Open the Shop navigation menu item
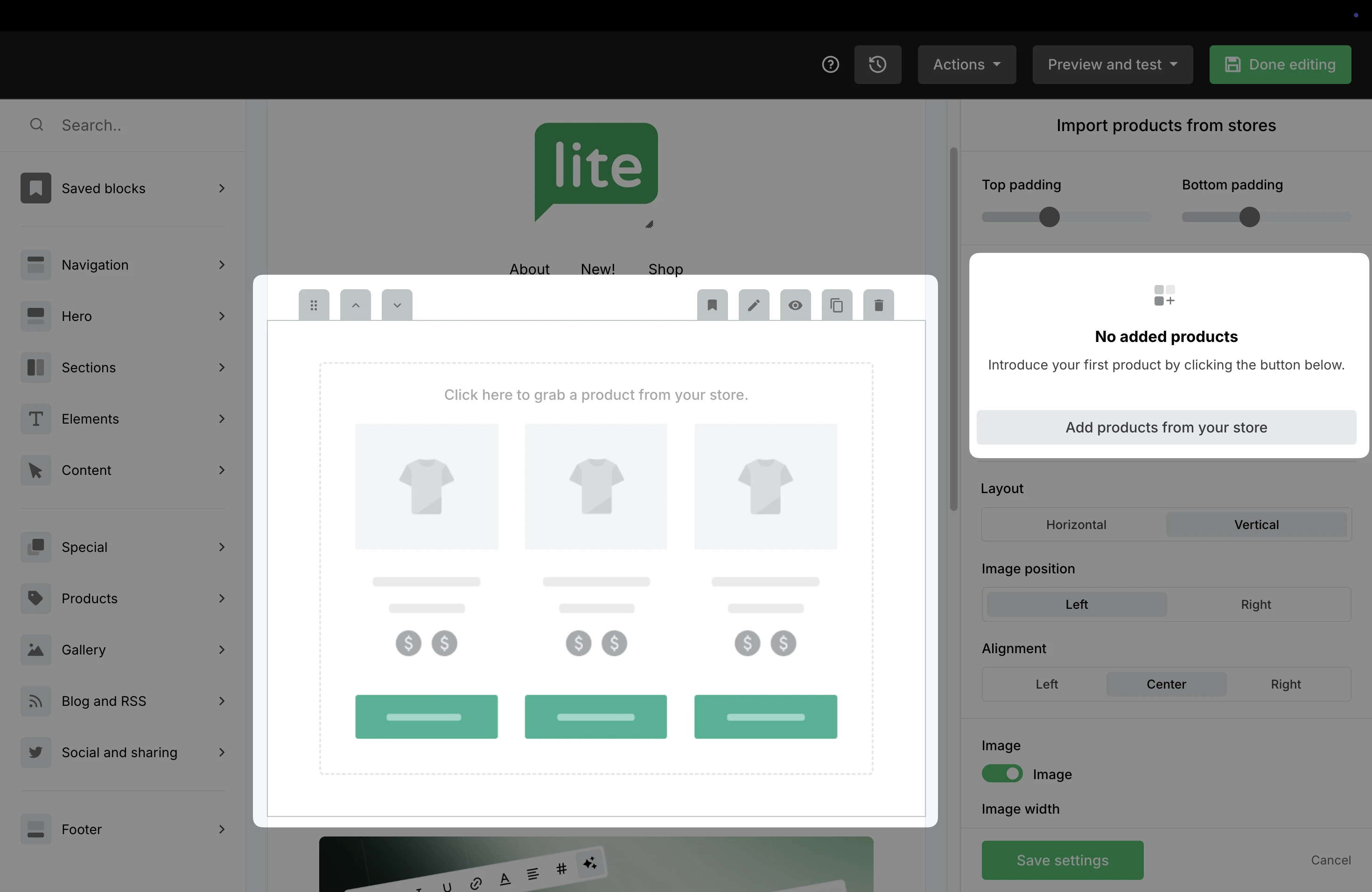 point(665,269)
